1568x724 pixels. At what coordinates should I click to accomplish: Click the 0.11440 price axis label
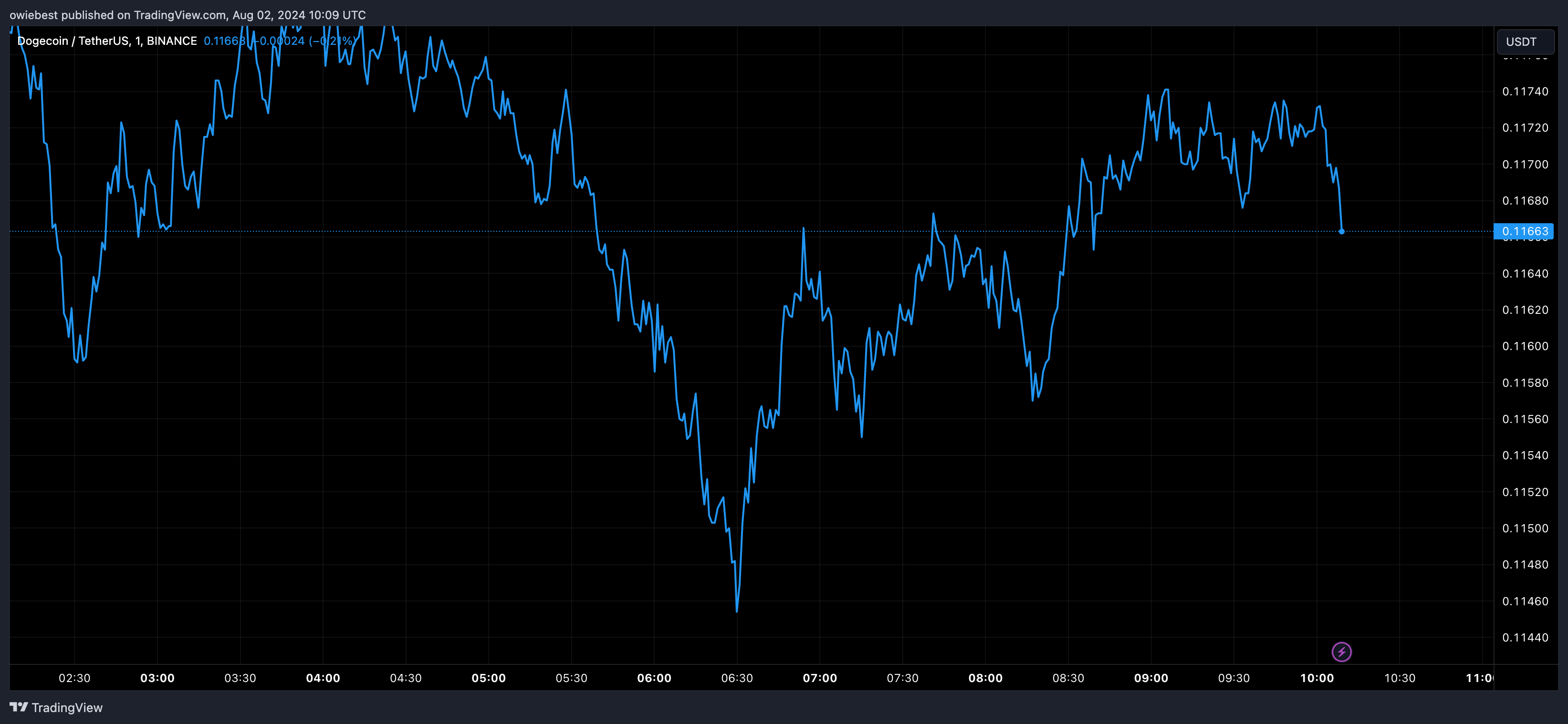click(1525, 638)
